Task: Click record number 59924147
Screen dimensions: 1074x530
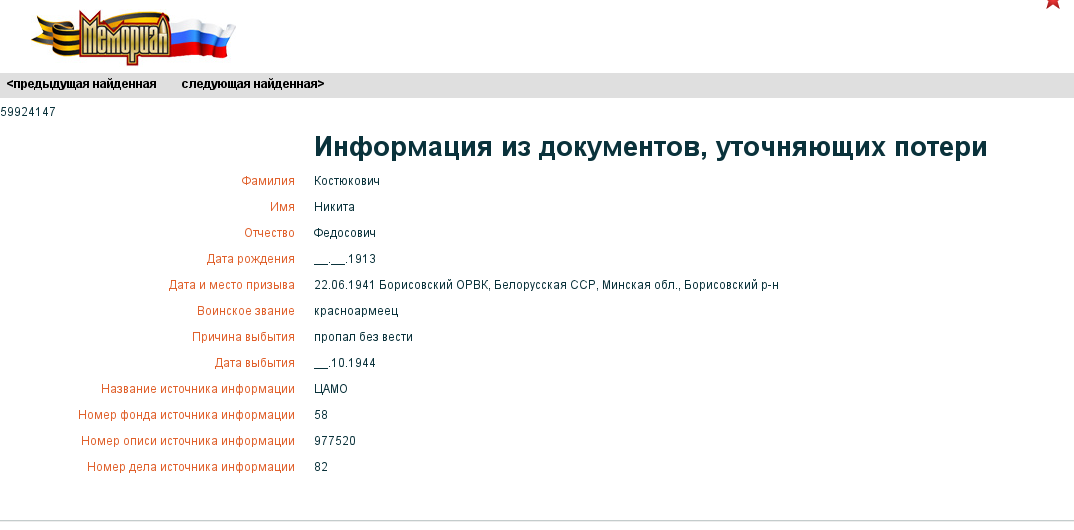Action: [x=28, y=112]
